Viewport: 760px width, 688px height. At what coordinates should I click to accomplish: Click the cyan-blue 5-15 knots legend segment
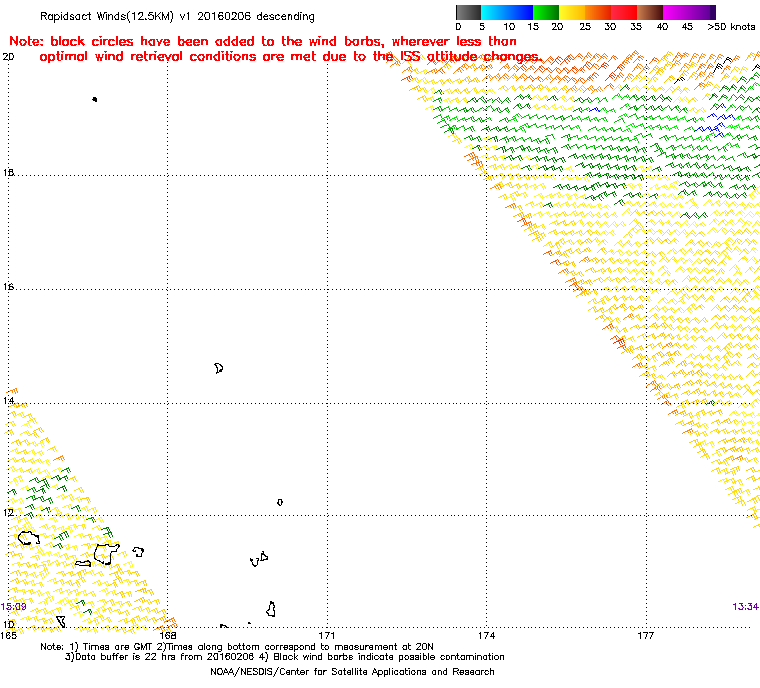(x=507, y=12)
